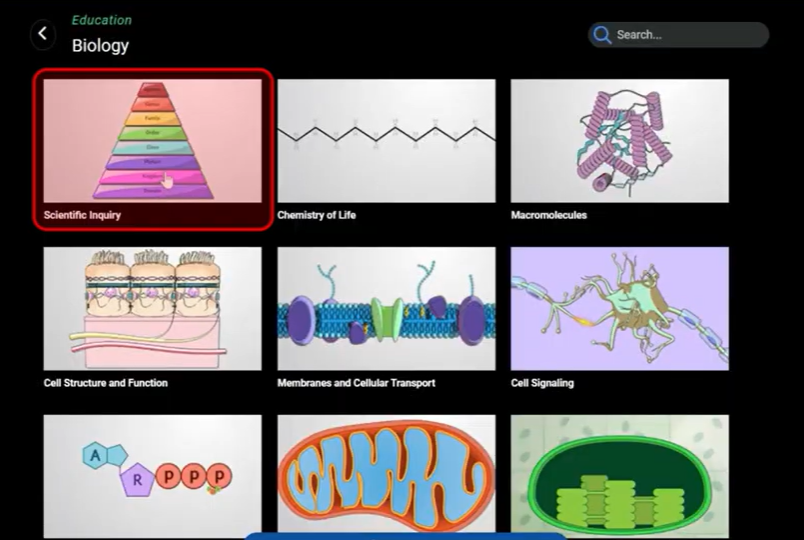Open the Cell Signaling neuron thumbnail
Image resolution: width=804 pixels, height=540 pixels.
point(619,309)
